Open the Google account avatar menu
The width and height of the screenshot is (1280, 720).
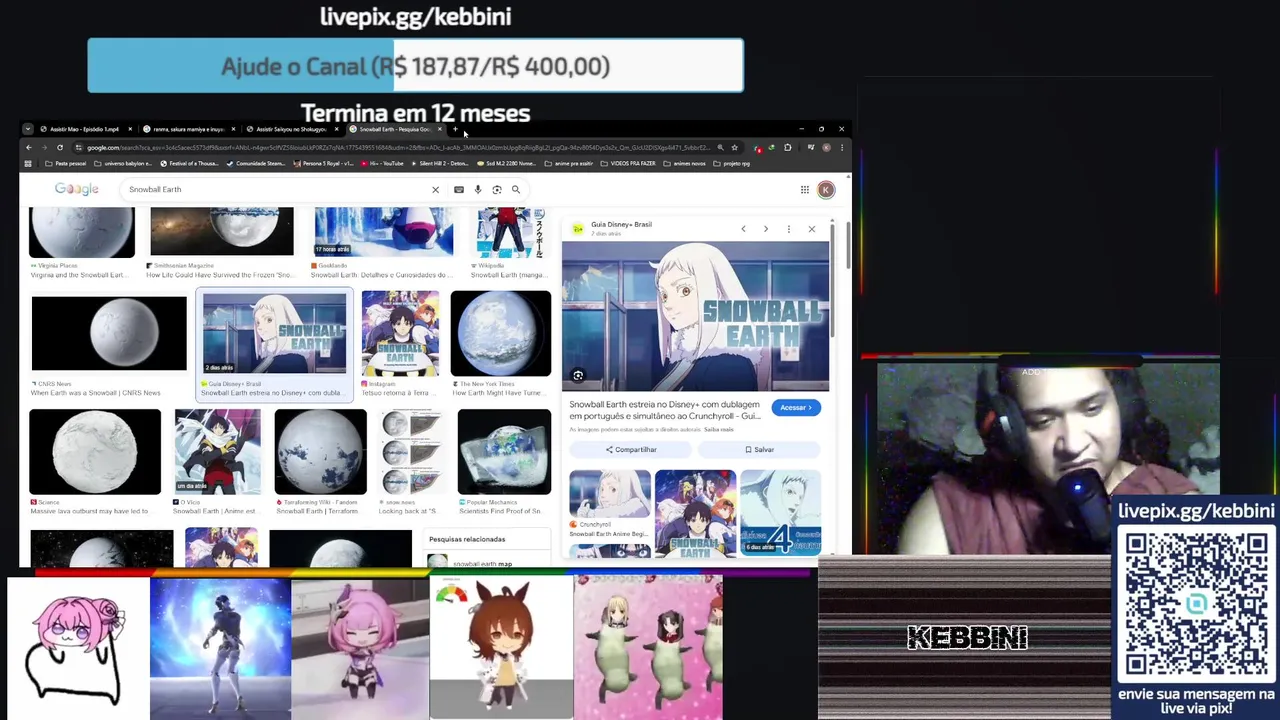[x=826, y=189]
